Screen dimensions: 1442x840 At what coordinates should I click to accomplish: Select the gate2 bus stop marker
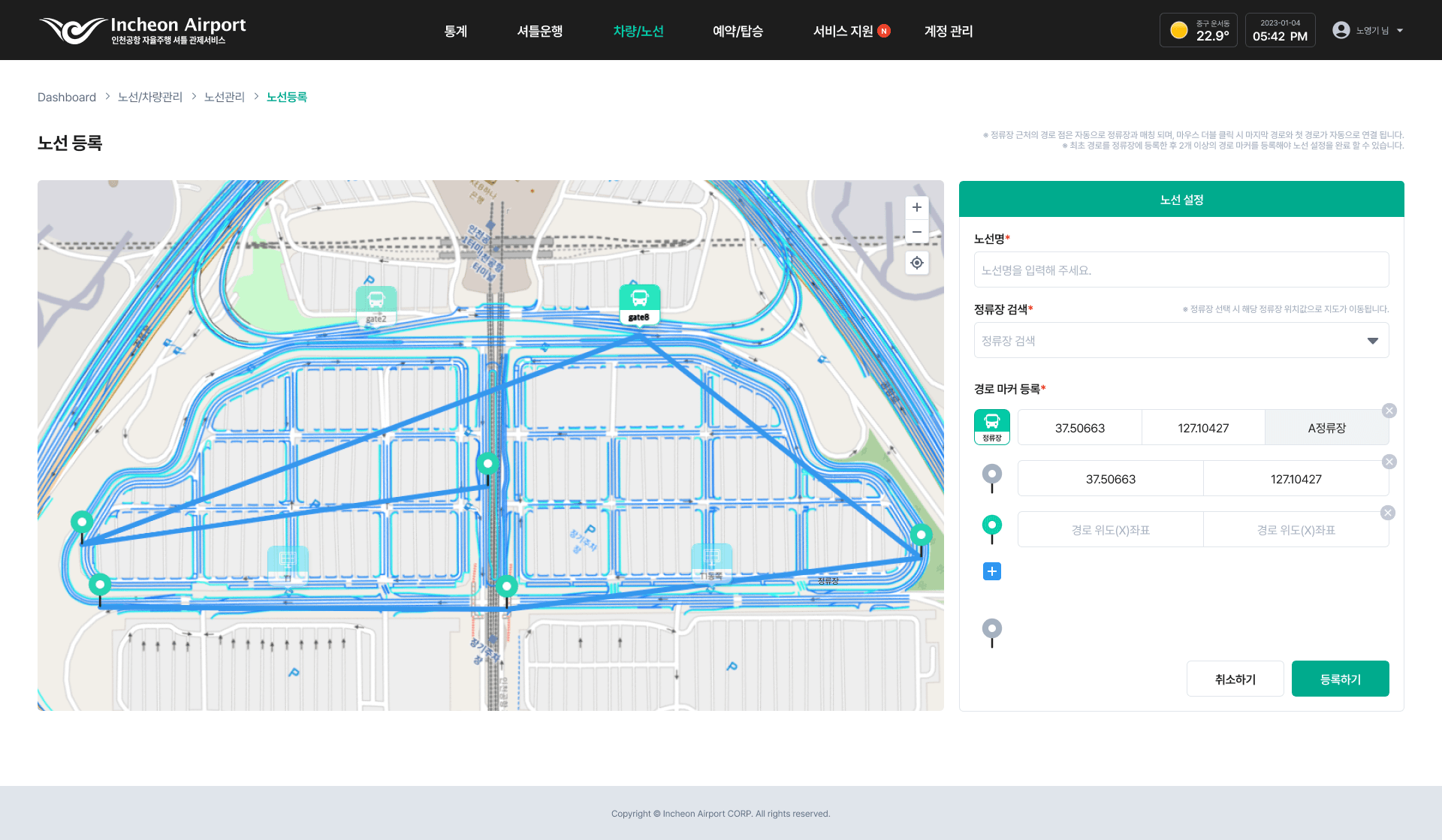pos(376,303)
